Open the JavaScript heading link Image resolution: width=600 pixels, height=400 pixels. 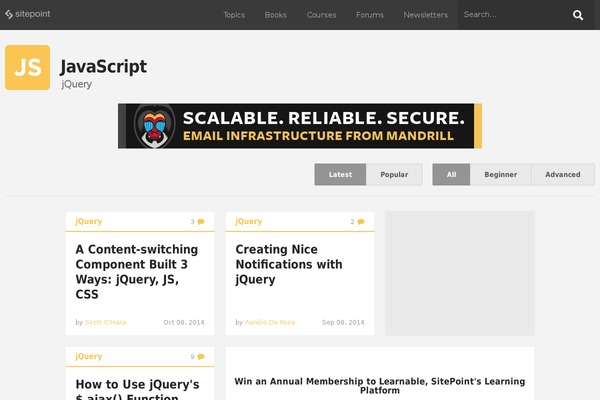[x=103, y=67]
